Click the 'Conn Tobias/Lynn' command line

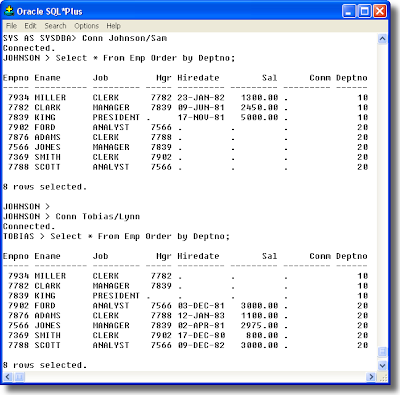click(71, 216)
